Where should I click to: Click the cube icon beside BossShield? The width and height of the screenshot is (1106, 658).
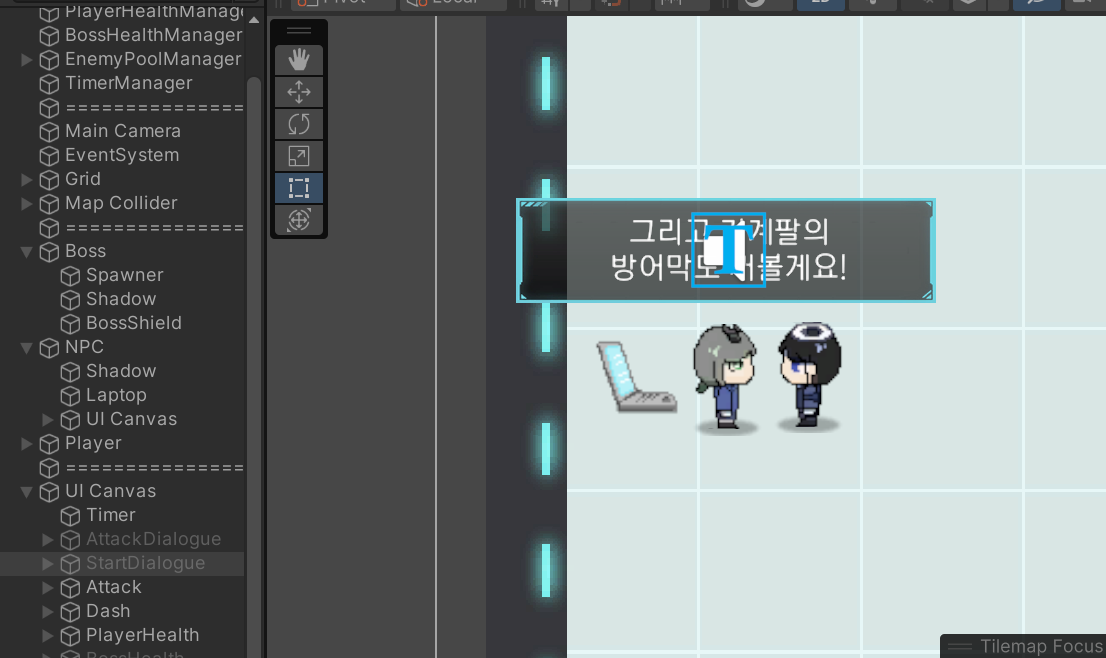70,324
